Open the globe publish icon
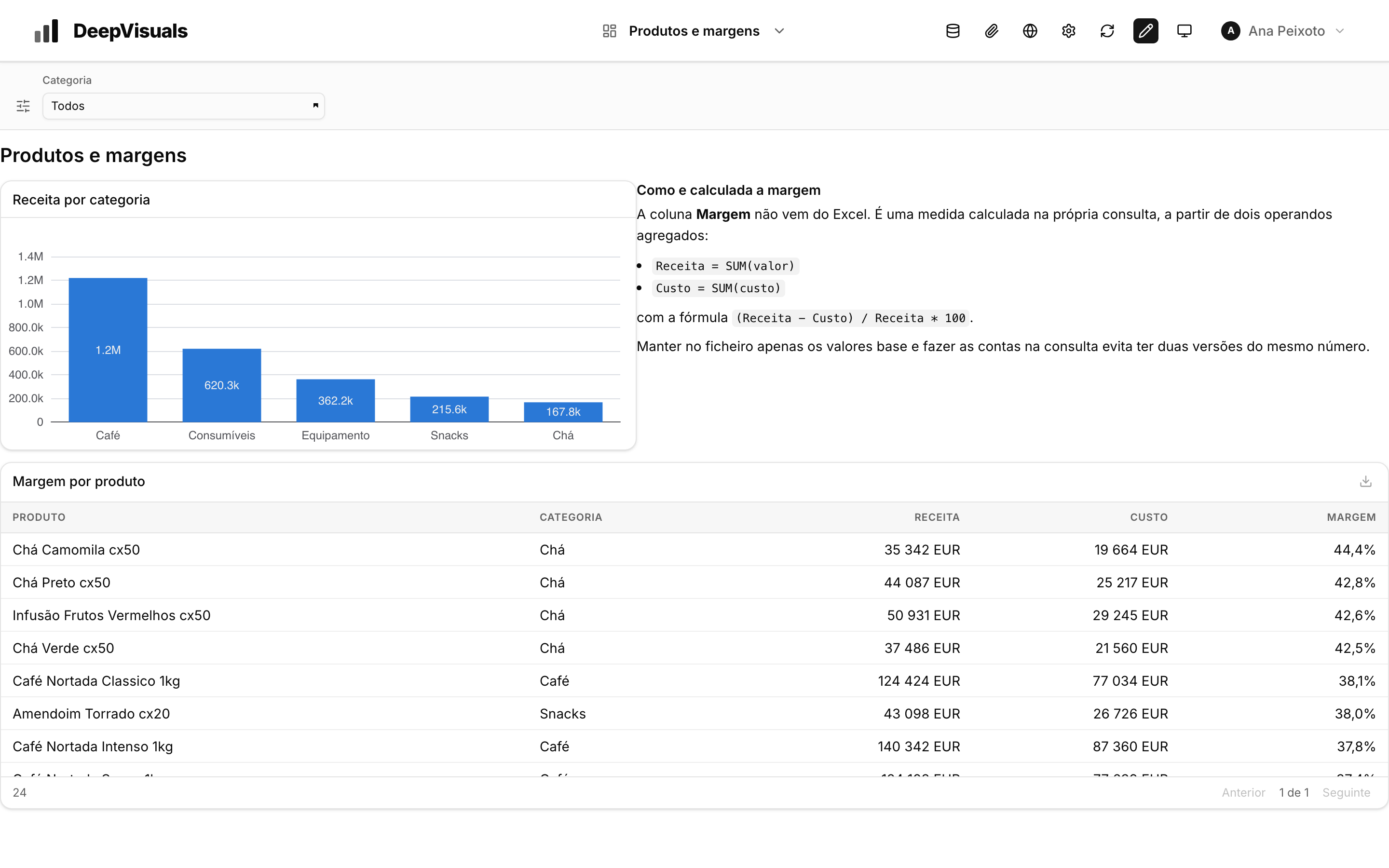The image size is (1389, 868). pos(1030,31)
